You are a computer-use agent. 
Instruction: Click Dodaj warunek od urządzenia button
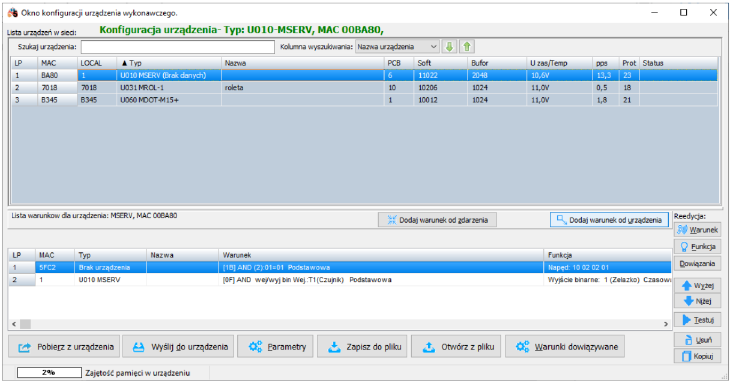coord(609,220)
